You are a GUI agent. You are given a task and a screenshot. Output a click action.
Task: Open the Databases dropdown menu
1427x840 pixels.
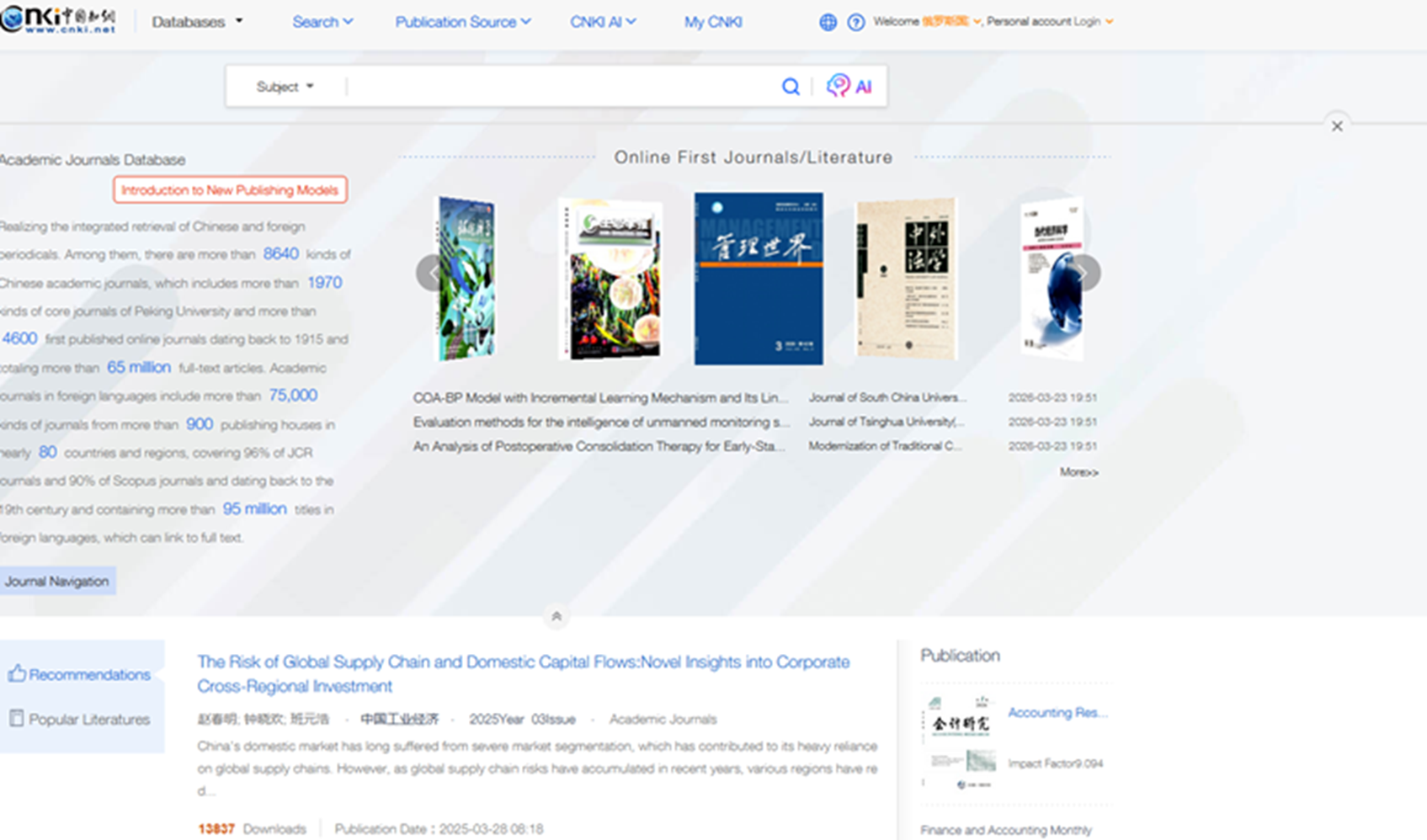coord(197,22)
